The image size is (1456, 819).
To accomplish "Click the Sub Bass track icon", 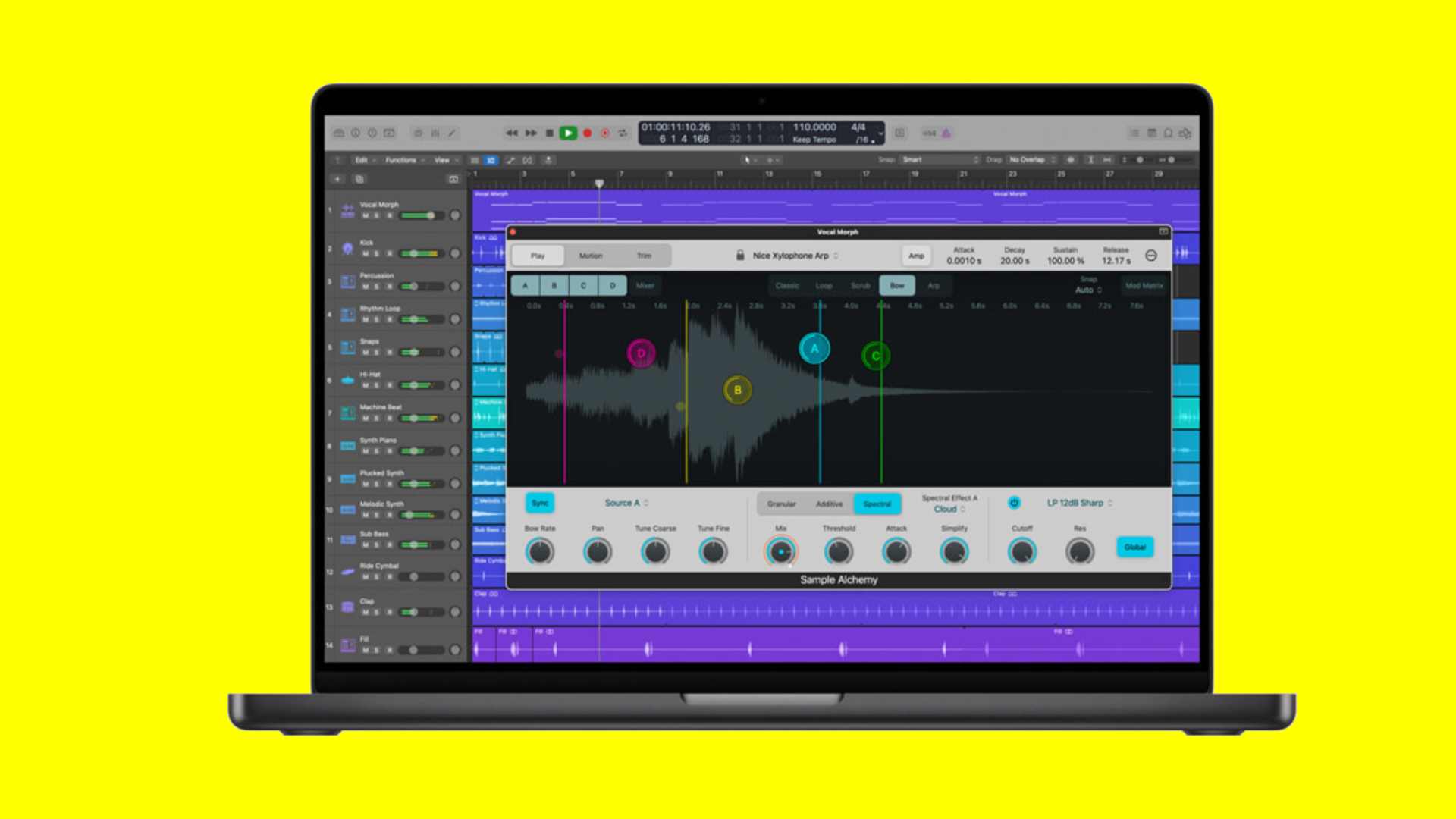I will [348, 539].
